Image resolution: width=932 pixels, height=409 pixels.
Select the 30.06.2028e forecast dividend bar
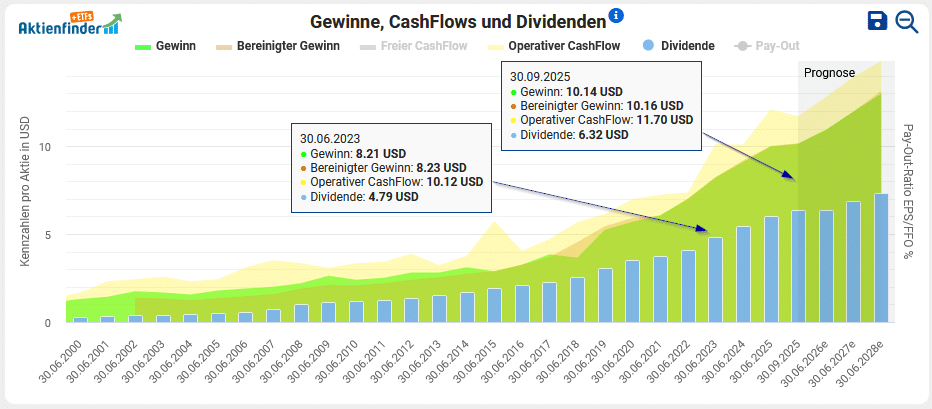[x=881, y=258]
